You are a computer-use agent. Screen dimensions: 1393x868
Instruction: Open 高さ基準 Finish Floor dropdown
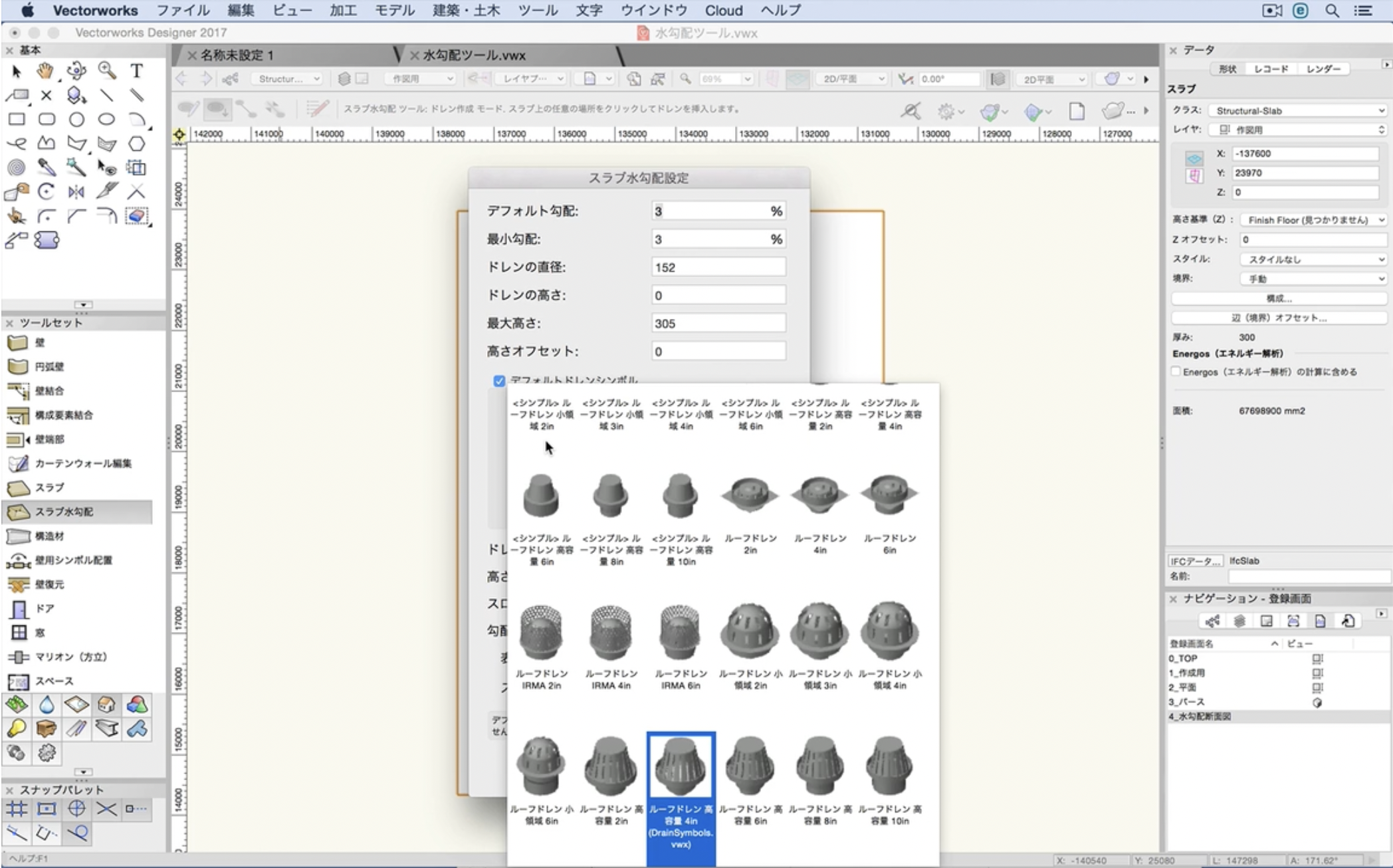tap(1314, 219)
